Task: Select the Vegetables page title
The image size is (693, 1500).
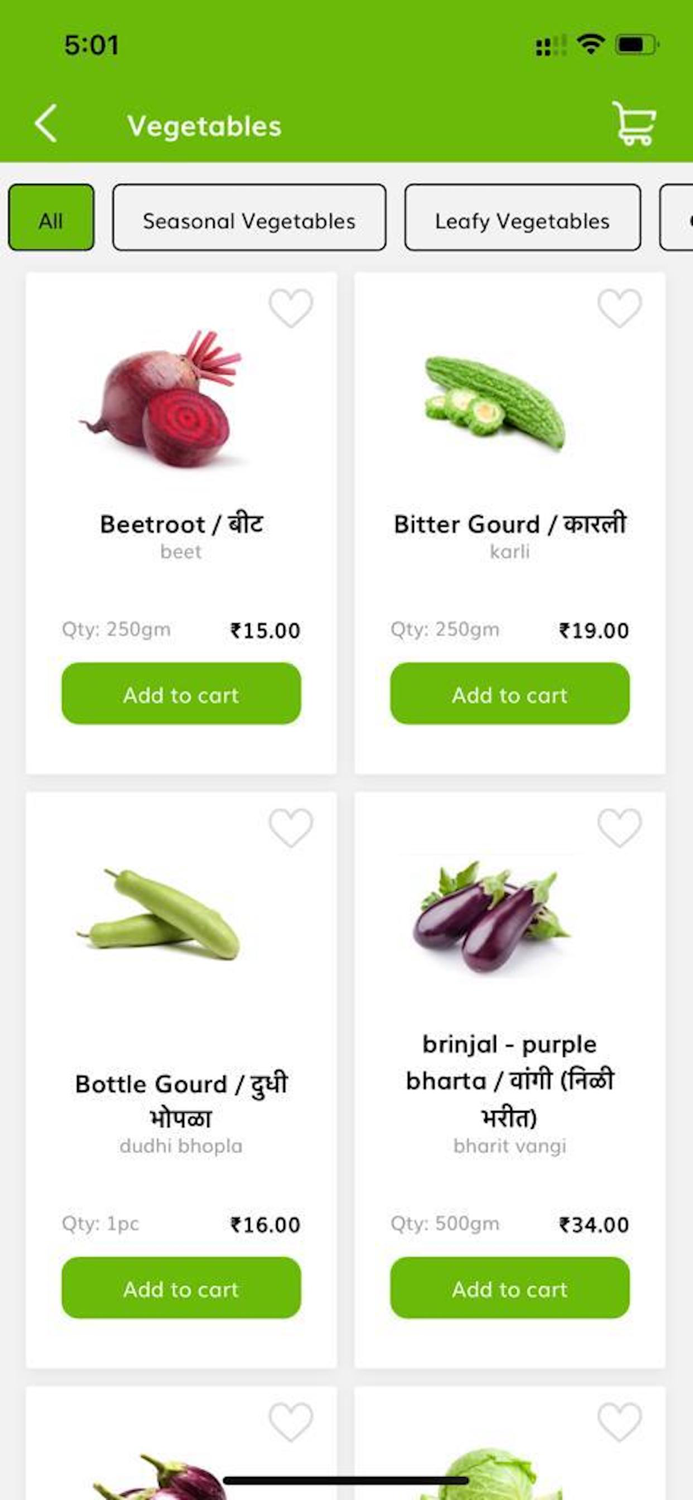Action: tap(204, 125)
